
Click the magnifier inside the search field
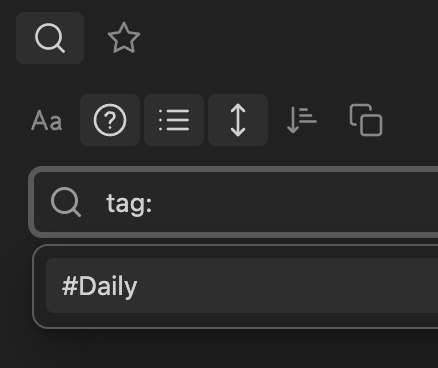(x=66, y=202)
